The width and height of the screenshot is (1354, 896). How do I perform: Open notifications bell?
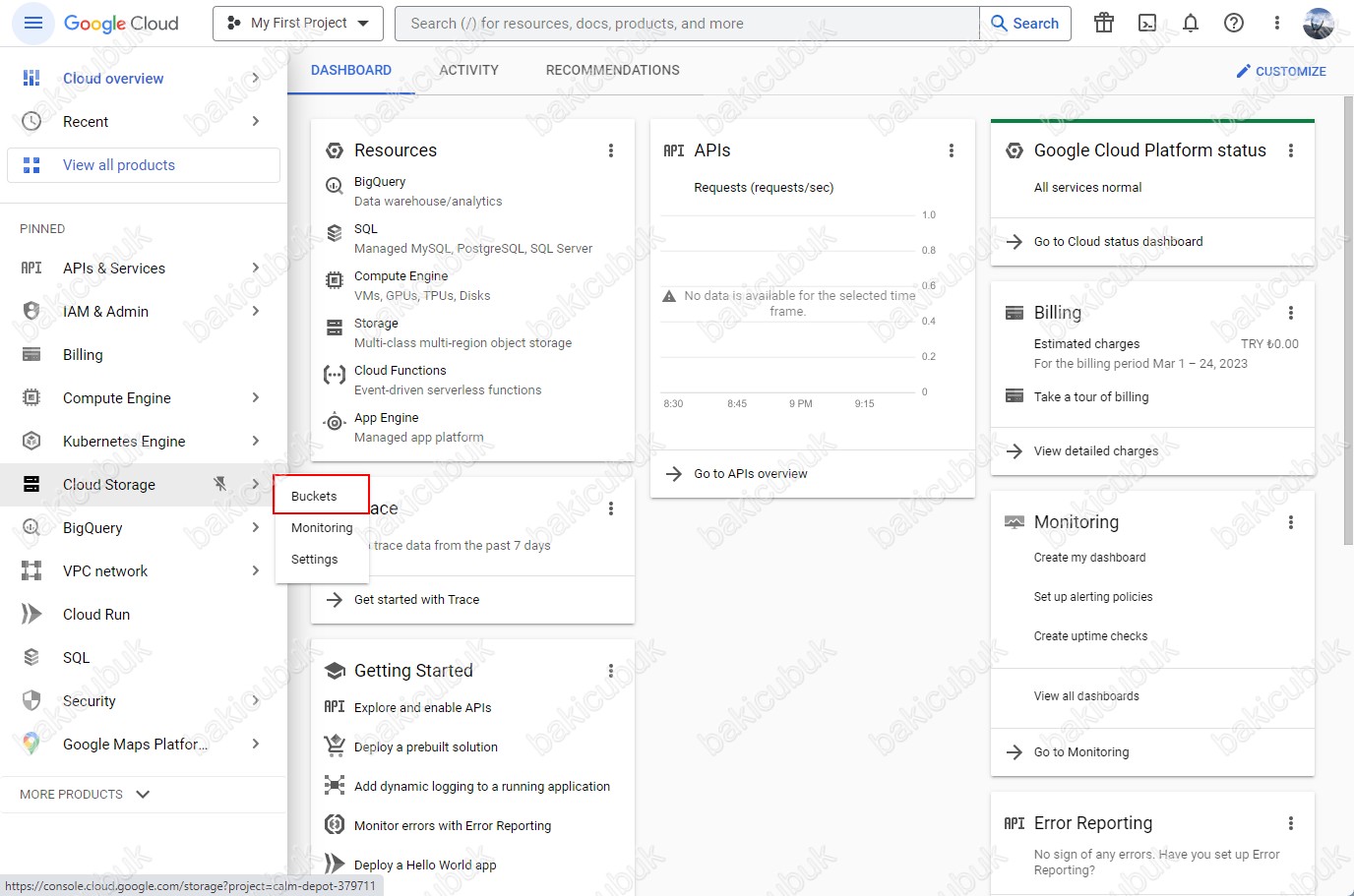(1191, 23)
